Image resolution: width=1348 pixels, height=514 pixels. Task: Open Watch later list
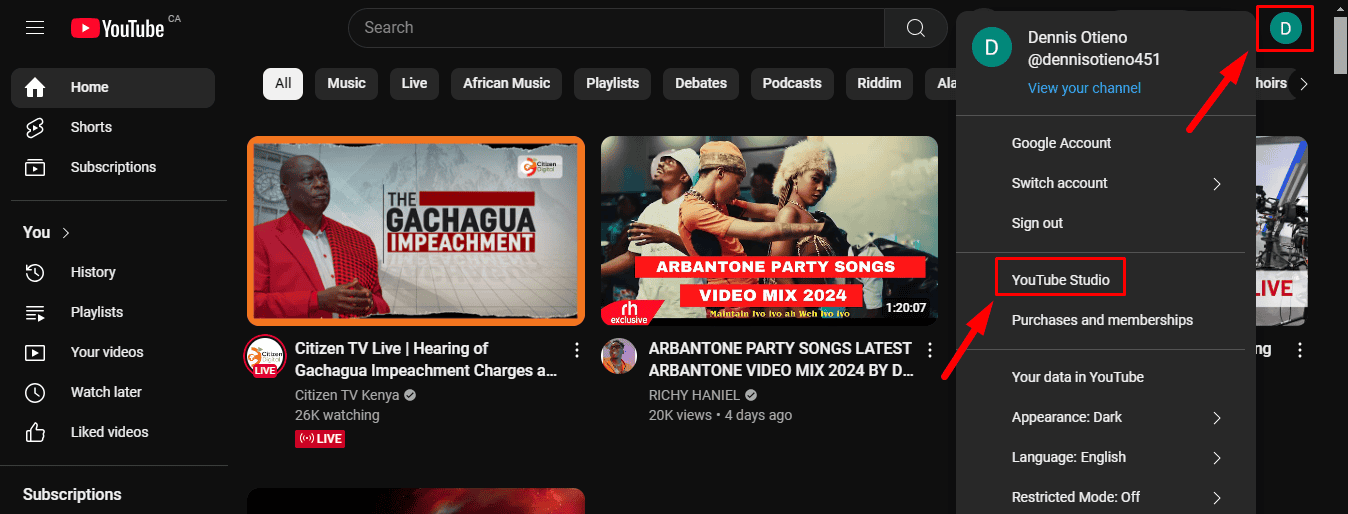(105, 392)
